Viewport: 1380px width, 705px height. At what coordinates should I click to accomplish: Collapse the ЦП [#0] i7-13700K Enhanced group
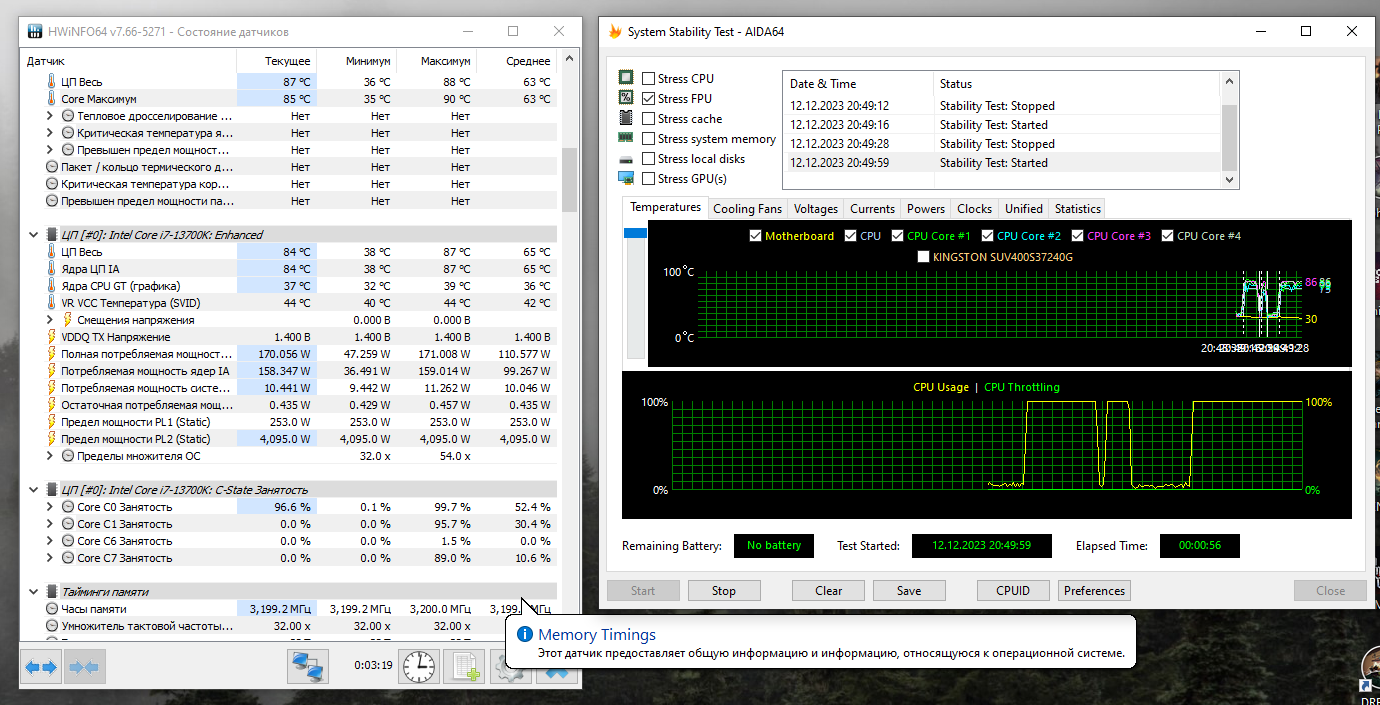pos(34,235)
